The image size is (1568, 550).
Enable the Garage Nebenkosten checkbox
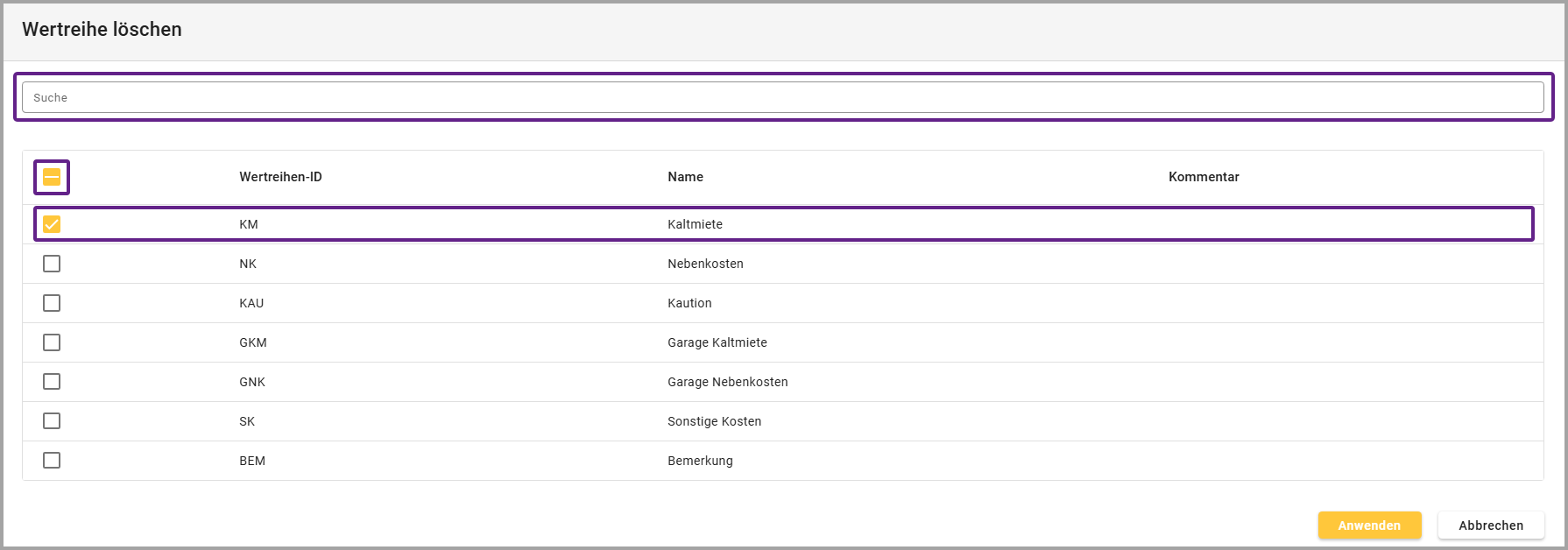(x=52, y=382)
